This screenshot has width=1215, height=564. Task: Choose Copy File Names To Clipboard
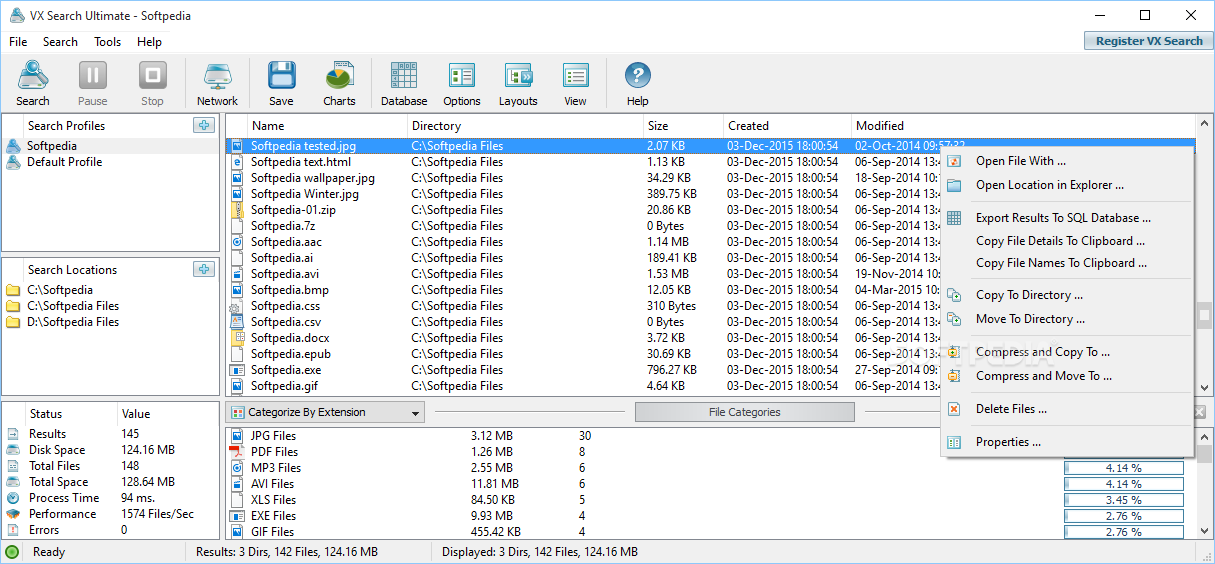pos(1061,263)
